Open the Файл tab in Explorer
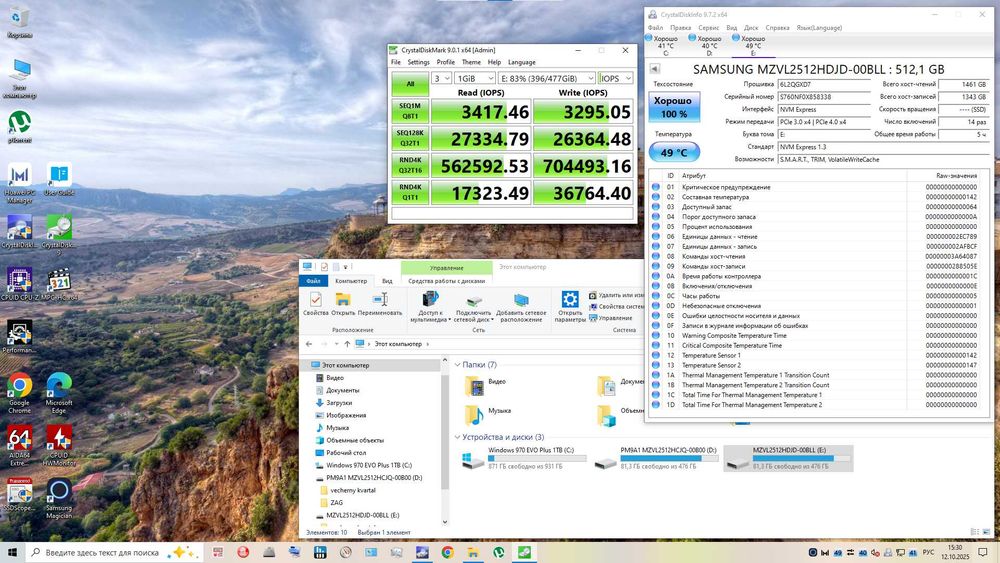The width and height of the screenshot is (1000, 563). (x=313, y=281)
